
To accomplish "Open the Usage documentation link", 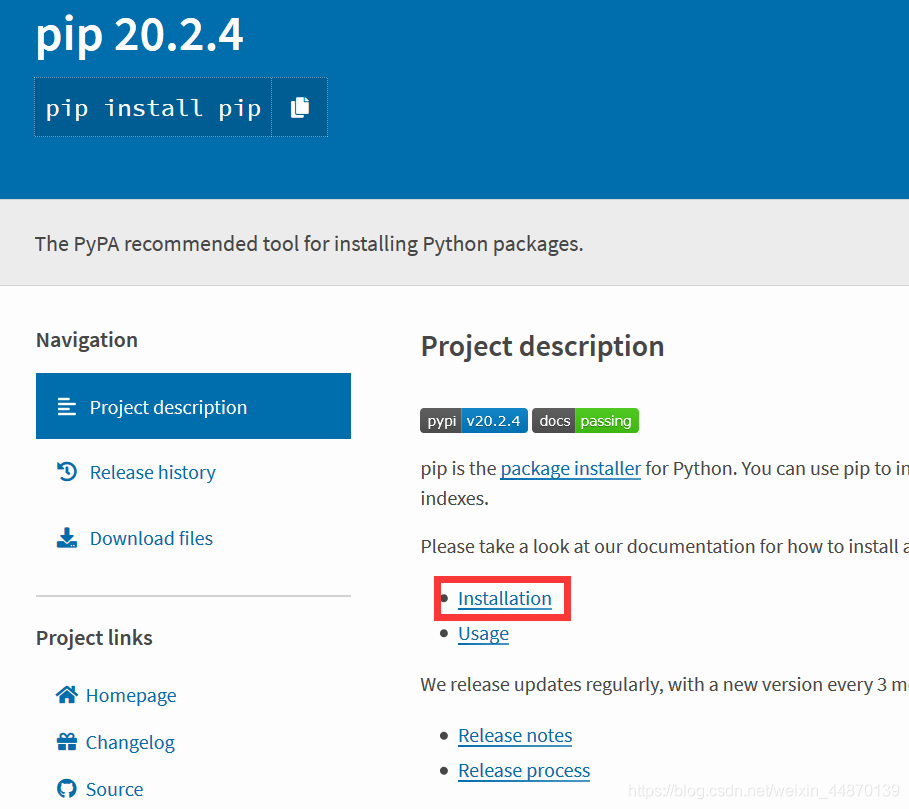I will [483, 633].
